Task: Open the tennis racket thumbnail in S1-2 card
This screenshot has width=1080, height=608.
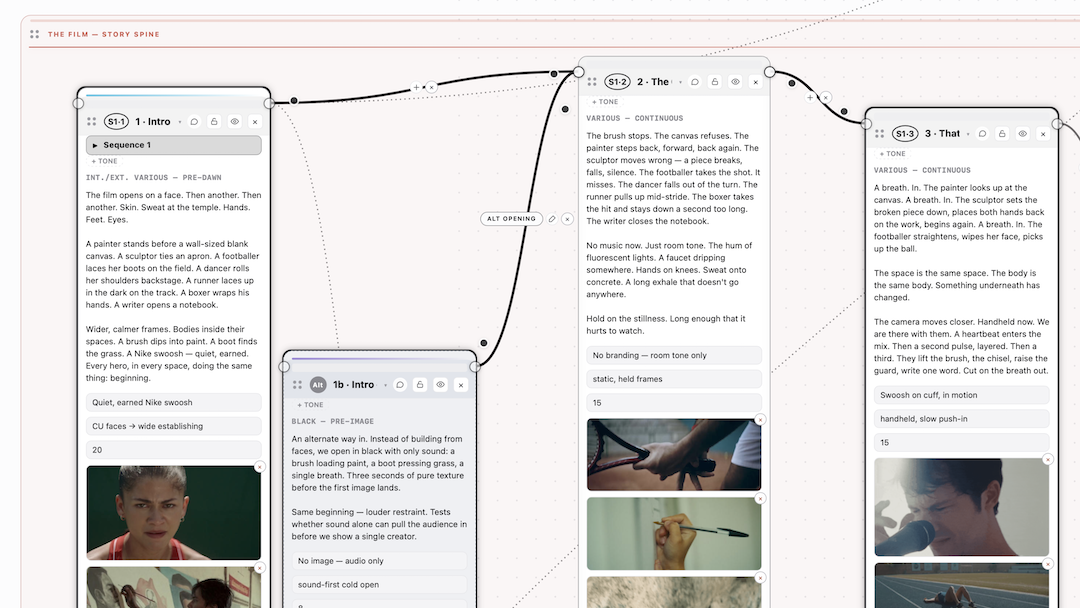Action: (674, 454)
